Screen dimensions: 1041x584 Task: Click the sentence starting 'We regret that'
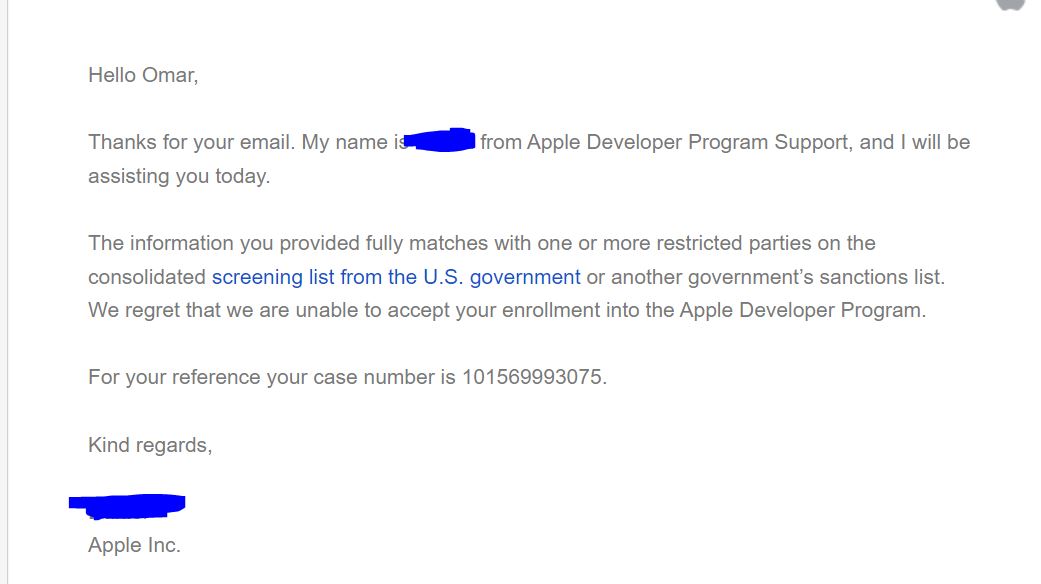507,310
